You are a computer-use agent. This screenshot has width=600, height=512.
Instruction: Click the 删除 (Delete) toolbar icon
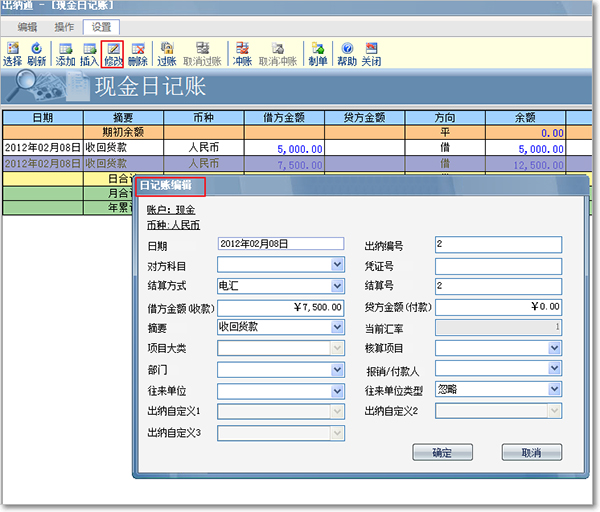click(x=138, y=53)
